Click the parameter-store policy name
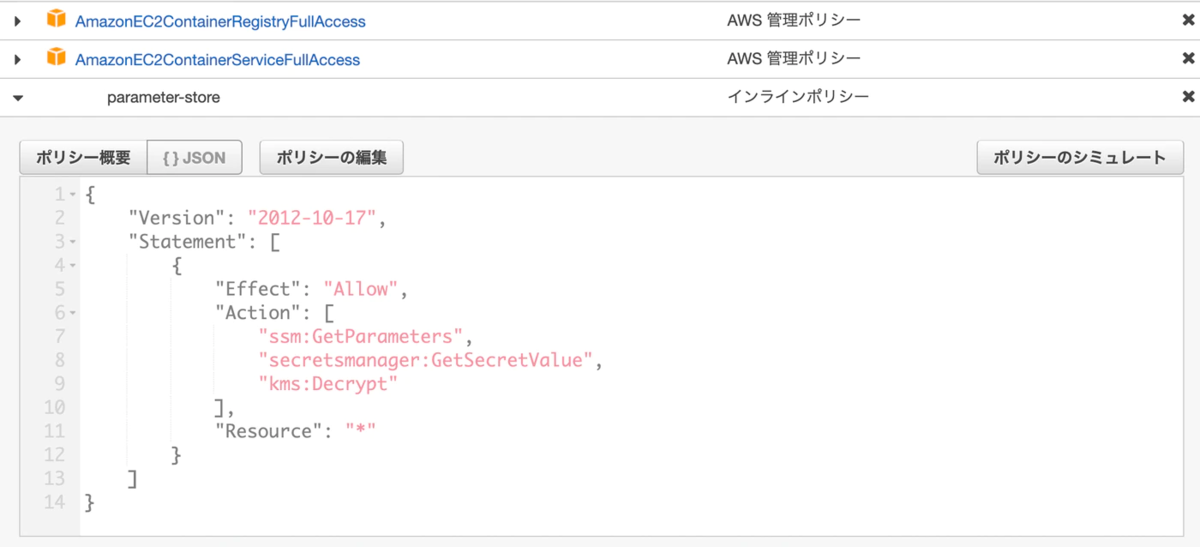 163,98
